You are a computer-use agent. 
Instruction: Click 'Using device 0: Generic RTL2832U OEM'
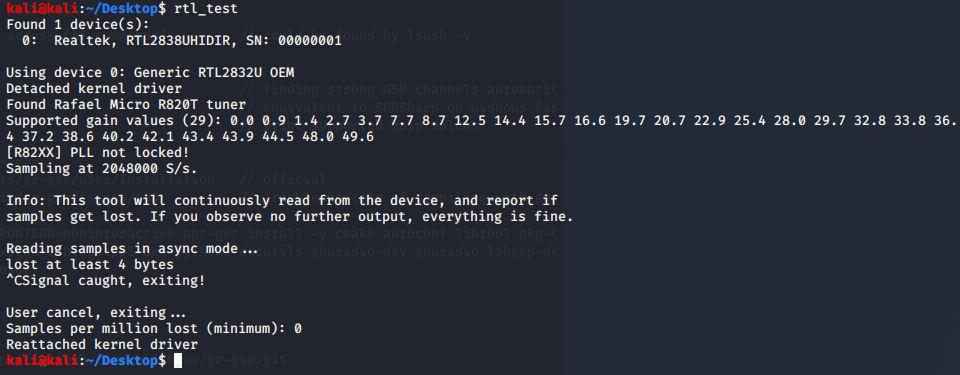[150, 73]
